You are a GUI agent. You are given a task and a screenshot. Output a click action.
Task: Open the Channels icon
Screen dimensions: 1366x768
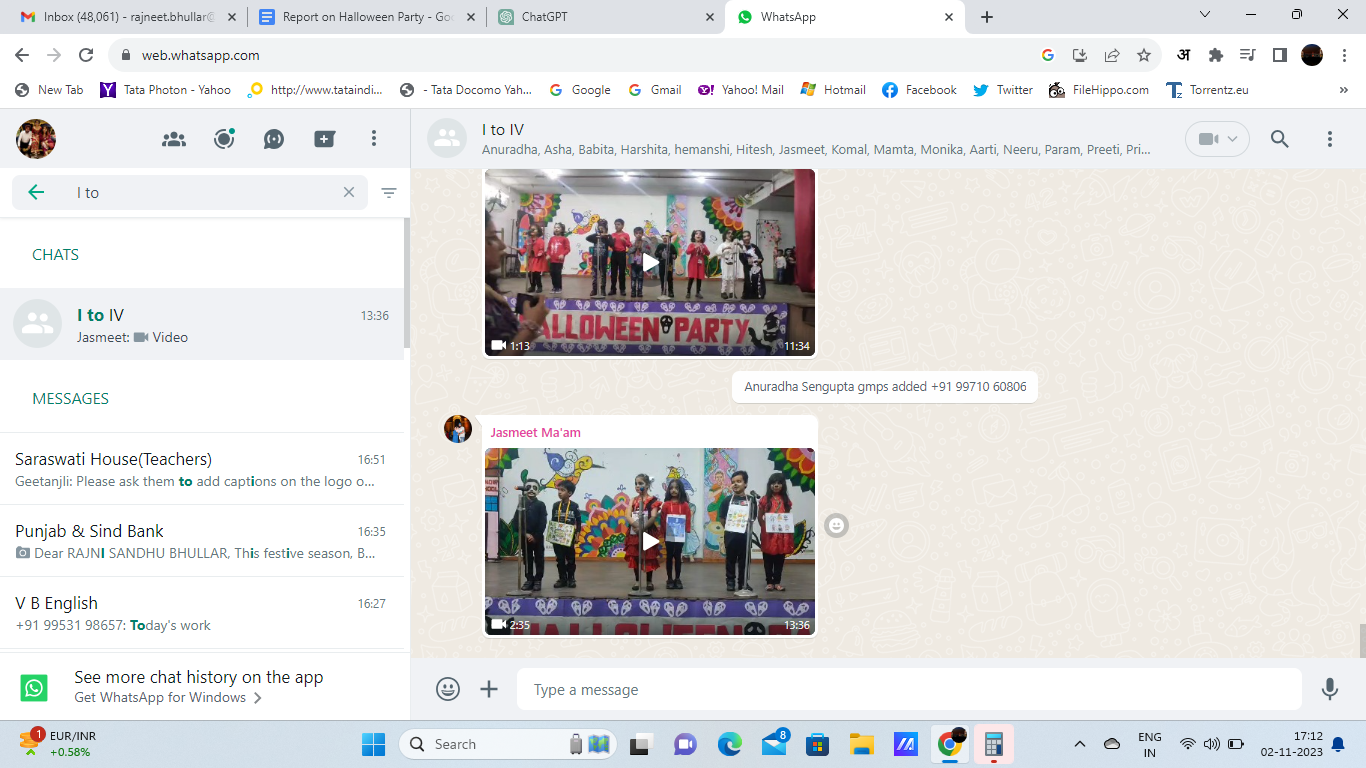(x=274, y=139)
